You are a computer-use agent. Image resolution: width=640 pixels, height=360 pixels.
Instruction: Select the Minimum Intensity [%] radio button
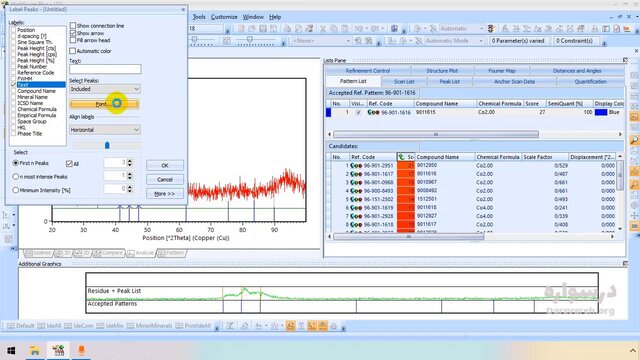(16, 190)
